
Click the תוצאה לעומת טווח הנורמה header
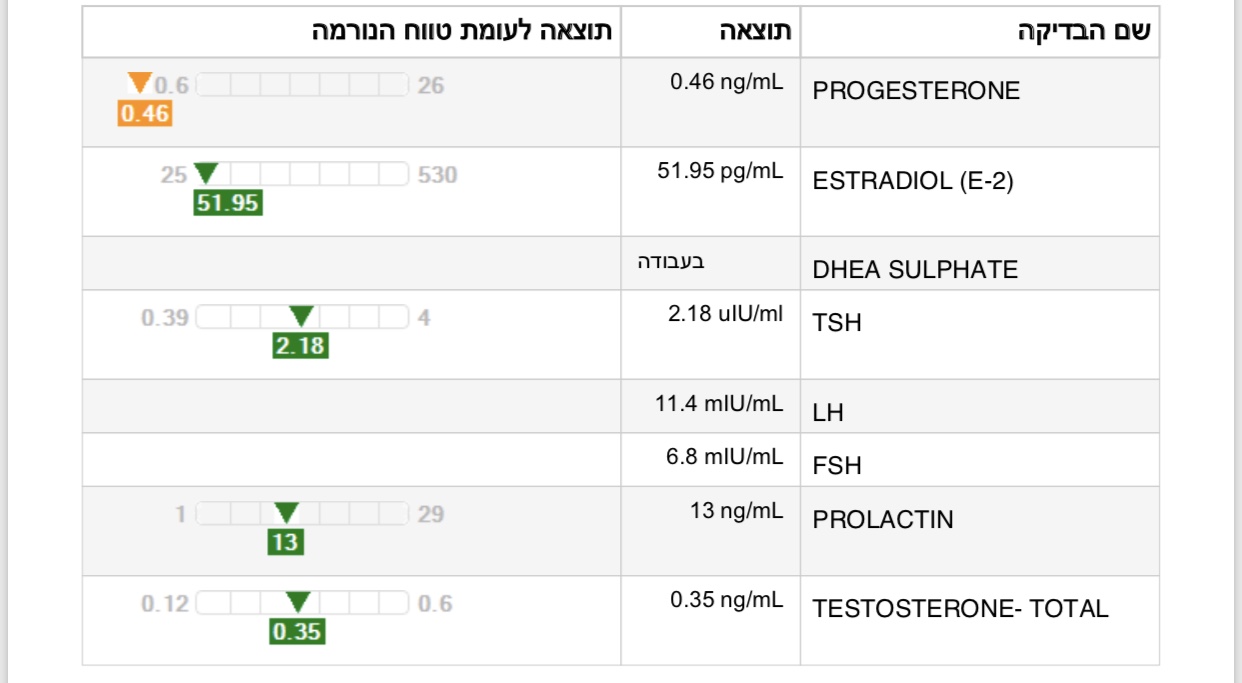click(462, 30)
